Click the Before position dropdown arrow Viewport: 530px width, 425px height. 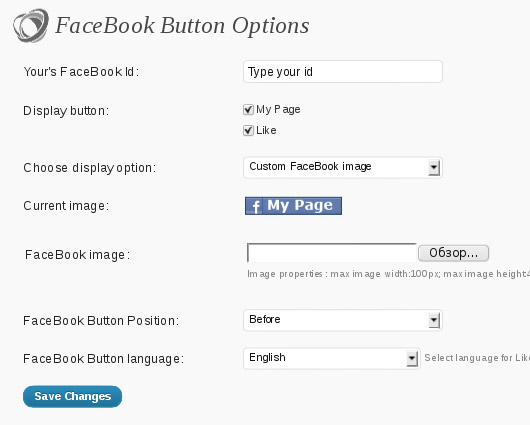(x=434, y=321)
